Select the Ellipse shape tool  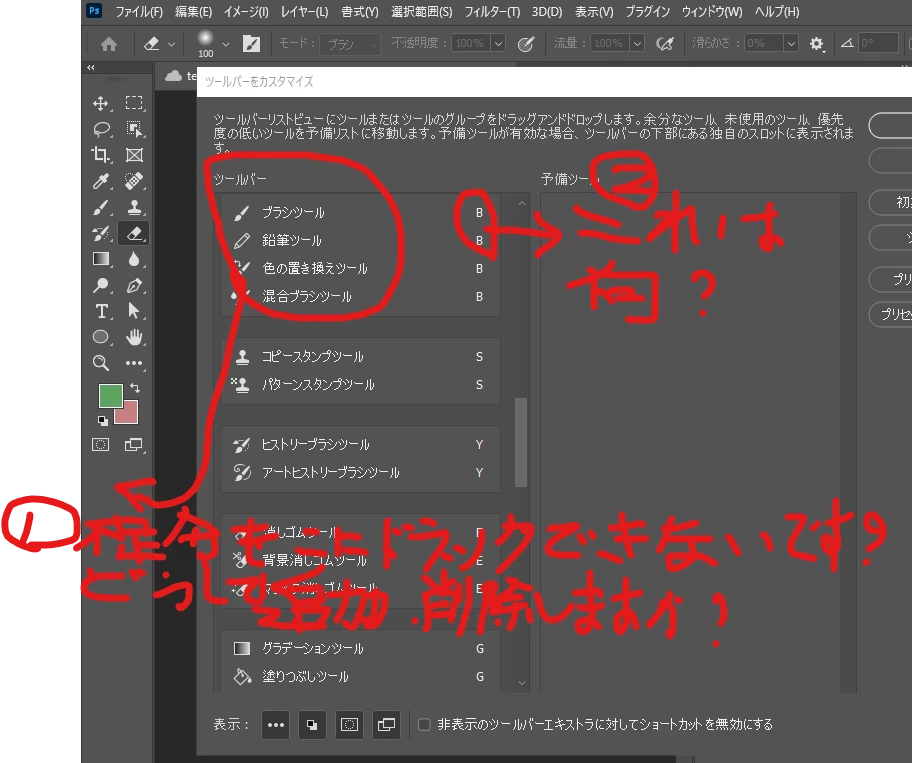[101, 337]
